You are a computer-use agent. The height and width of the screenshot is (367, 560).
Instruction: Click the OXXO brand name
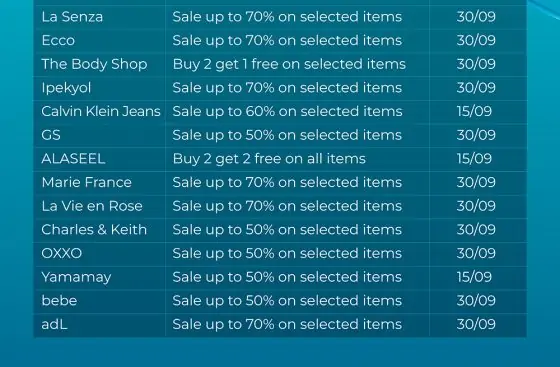pyautogui.click(x=62, y=253)
